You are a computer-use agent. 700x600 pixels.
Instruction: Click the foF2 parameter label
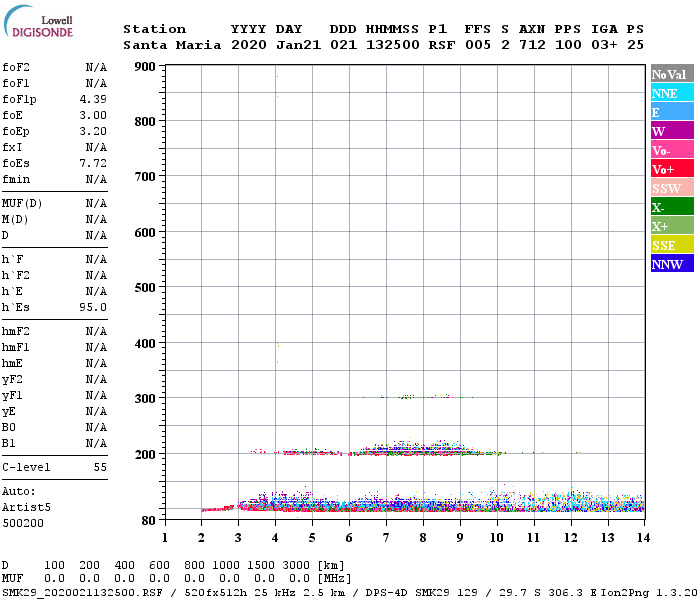(x=16, y=67)
